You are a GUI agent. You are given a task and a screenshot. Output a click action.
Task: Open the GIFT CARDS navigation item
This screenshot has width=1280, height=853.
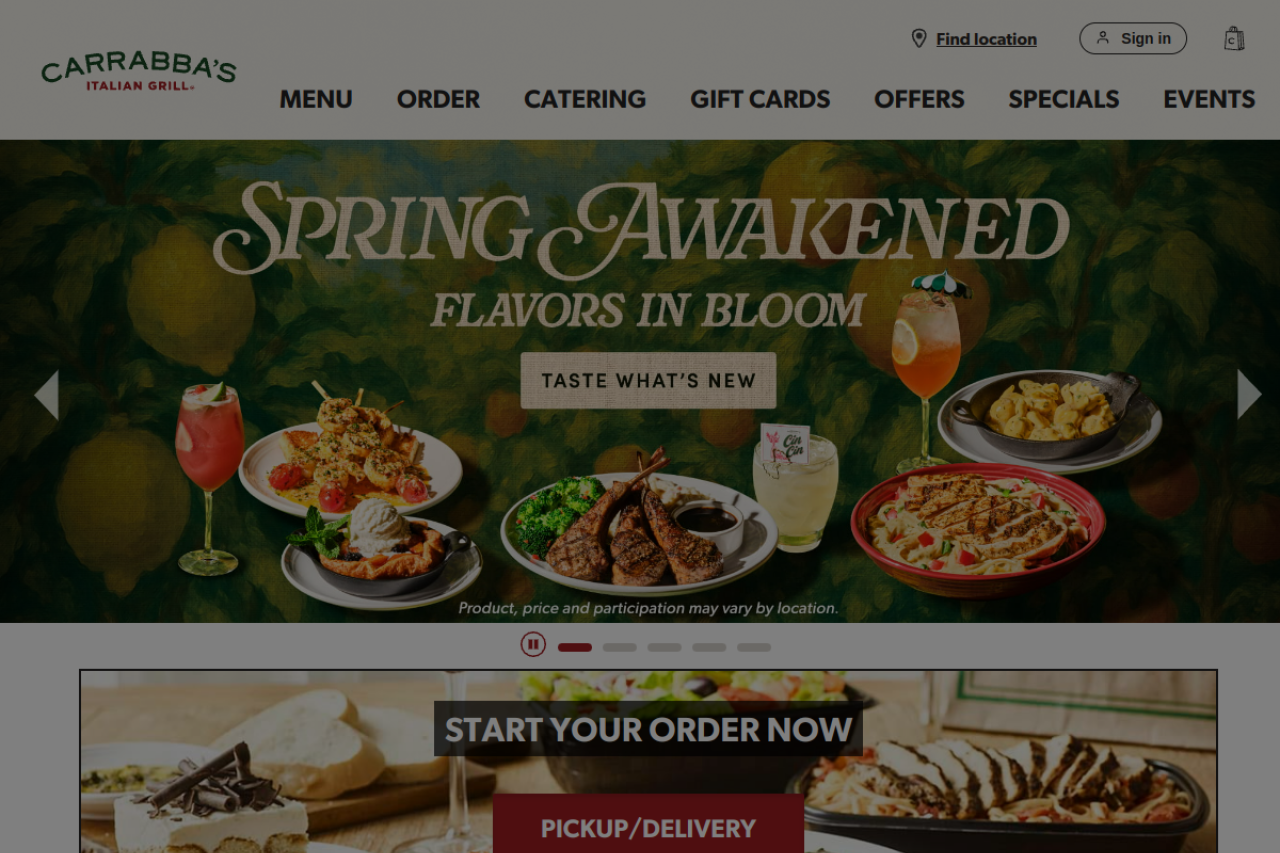click(760, 99)
